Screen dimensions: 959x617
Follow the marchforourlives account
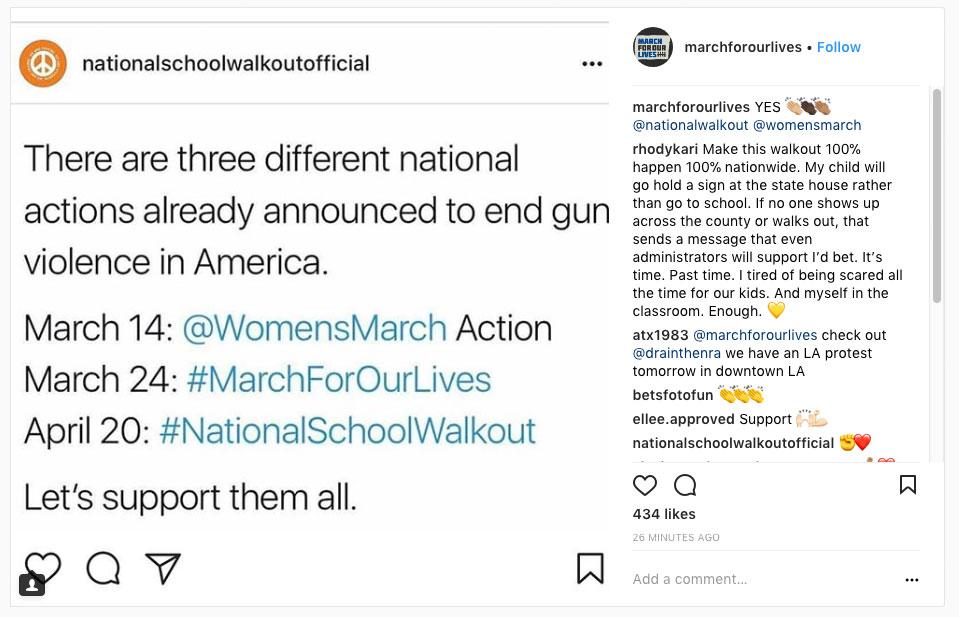coord(838,47)
